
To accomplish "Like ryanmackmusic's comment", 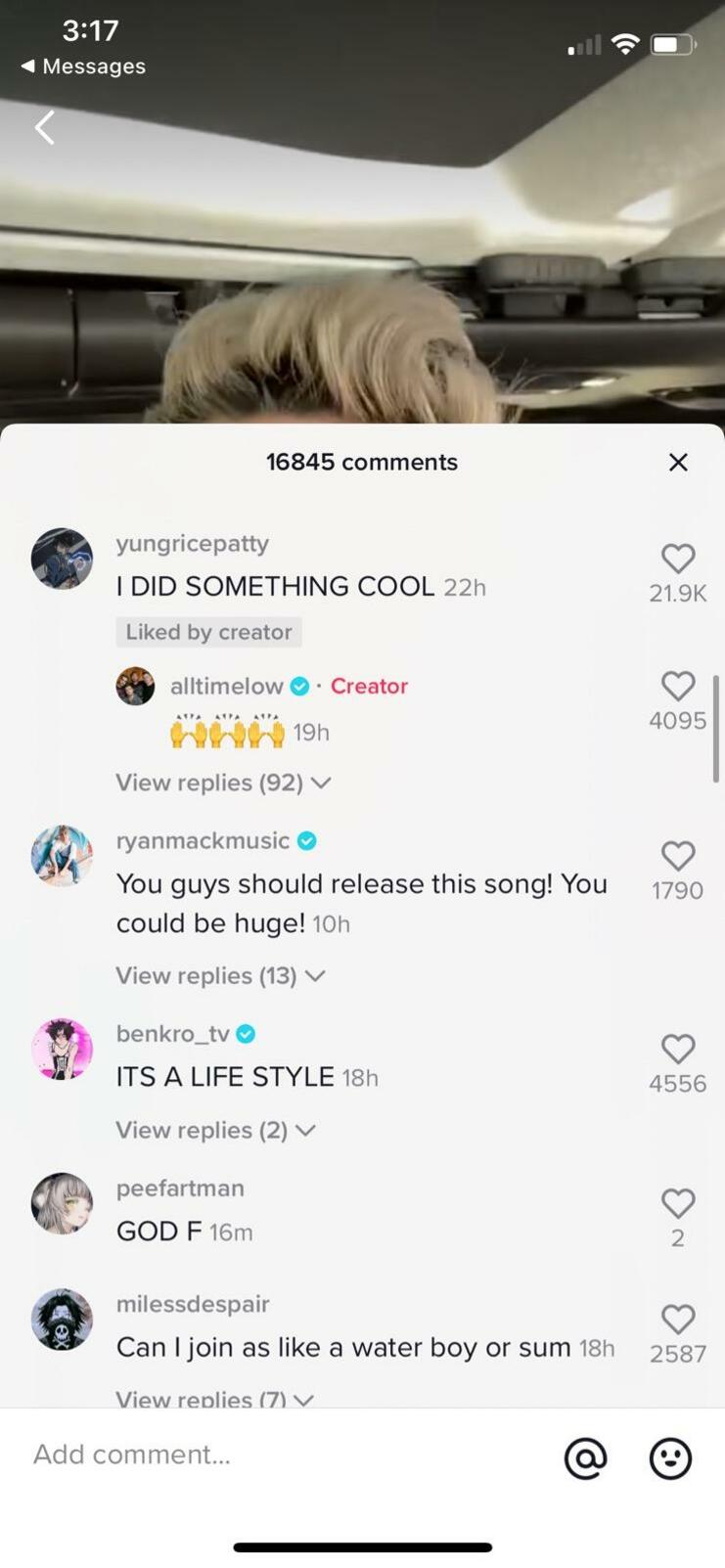I will point(678,856).
